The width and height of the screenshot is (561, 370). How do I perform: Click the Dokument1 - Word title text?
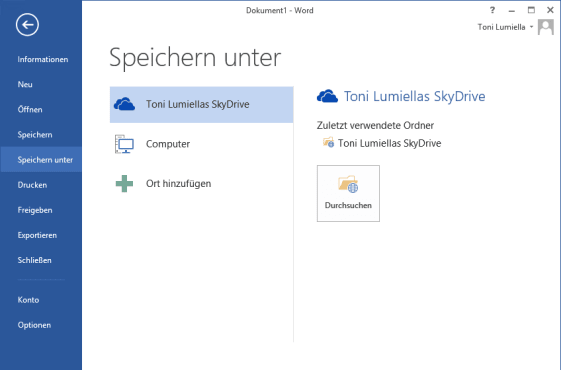pyautogui.click(x=279, y=10)
